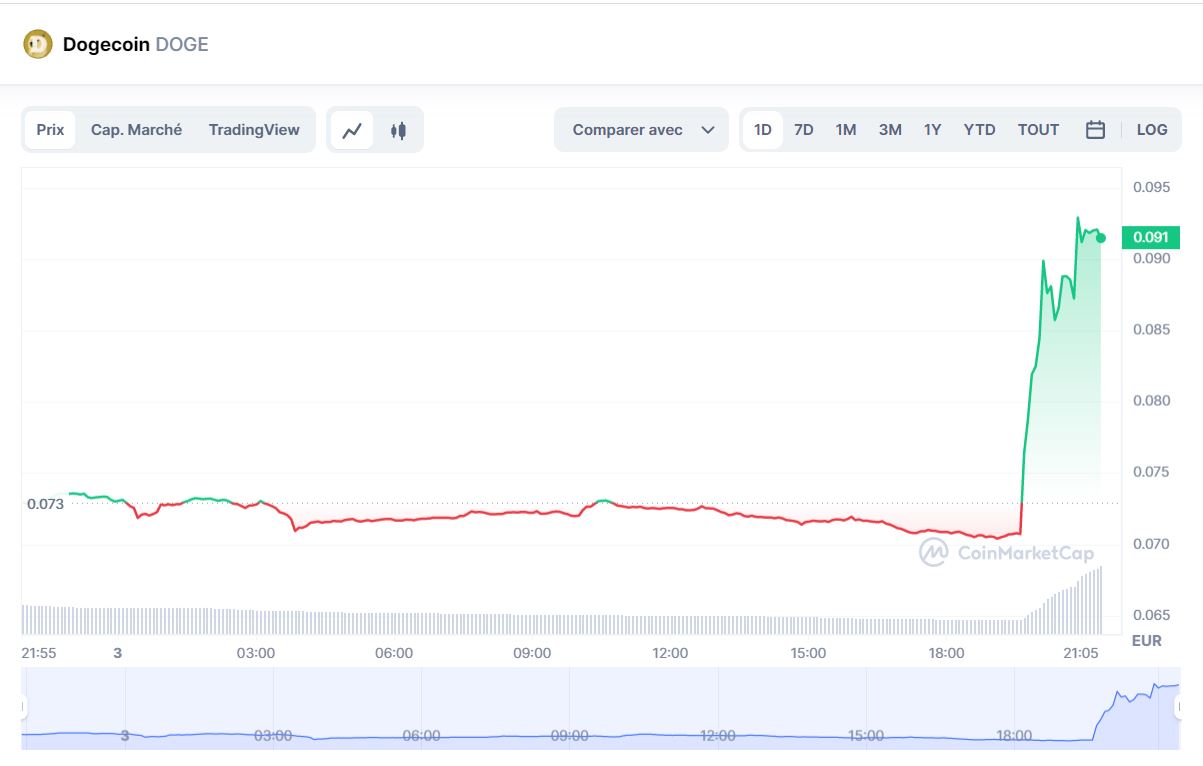Switch to line chart view icon
Screen dimensions: 1203x766
352,130
